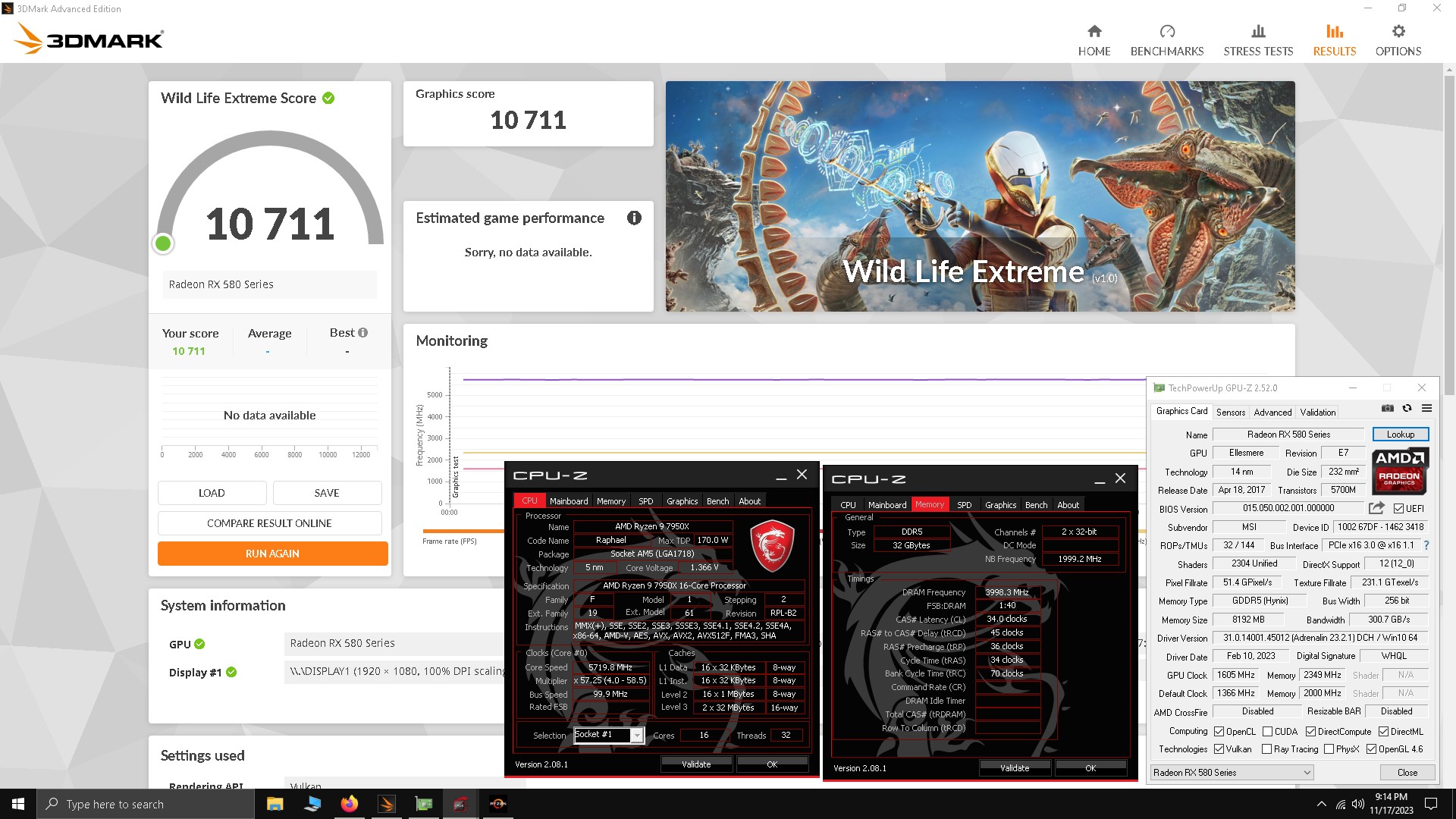The width and height of the screenshot is (1456, 819).
Task: Open the Home icon in 3DMark
Action: [x=1094, y=31]
